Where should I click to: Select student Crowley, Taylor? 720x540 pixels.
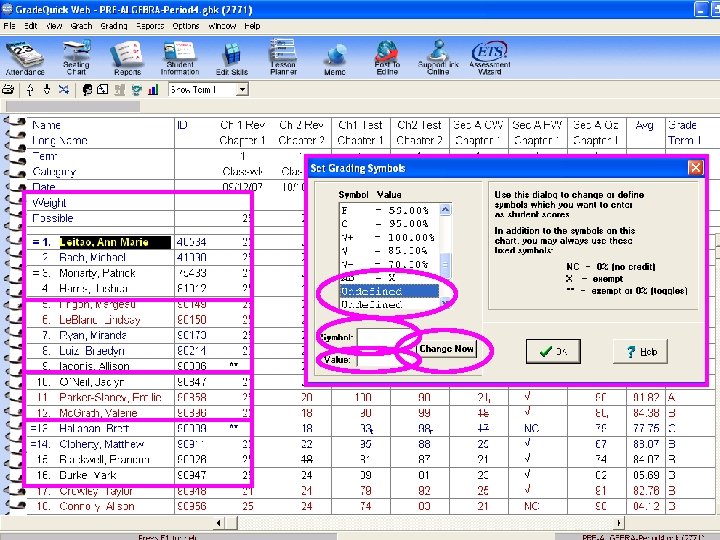tap(96, 491)
